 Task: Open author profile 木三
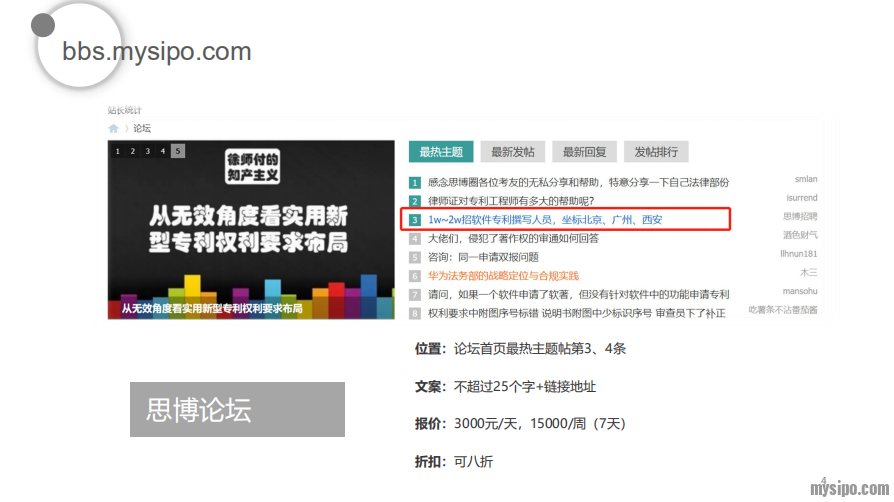point(808,273)
